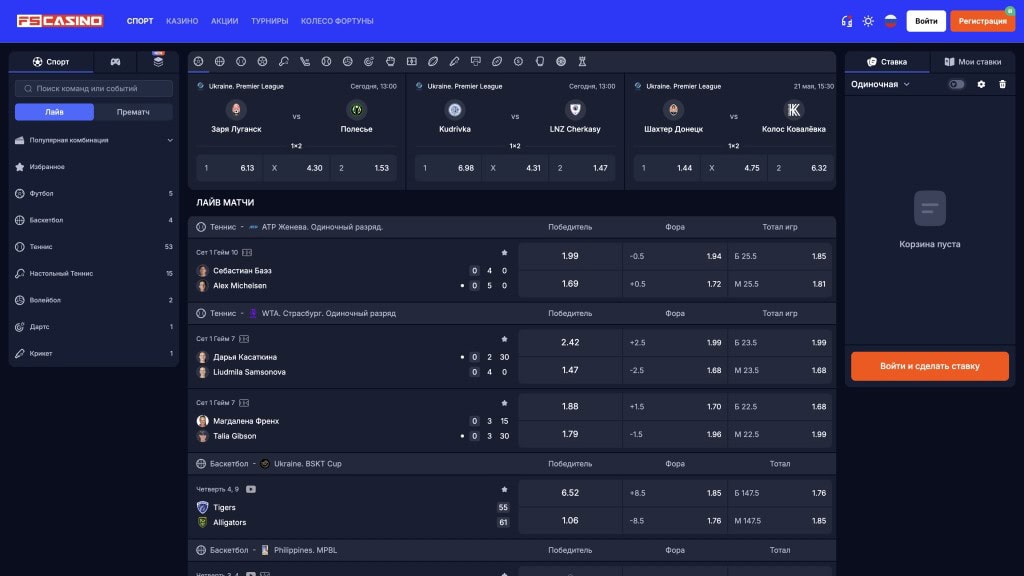The height and width of the screenshot is (576, 1024).
Task: Select the table tennis paddle icon in toolbar
Action: [283, 61]
